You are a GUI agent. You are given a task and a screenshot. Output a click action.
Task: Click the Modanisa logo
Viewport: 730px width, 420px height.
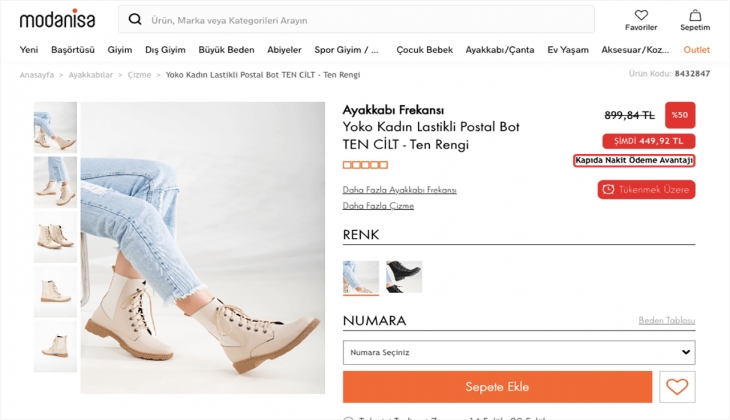[x=56, y=19]
